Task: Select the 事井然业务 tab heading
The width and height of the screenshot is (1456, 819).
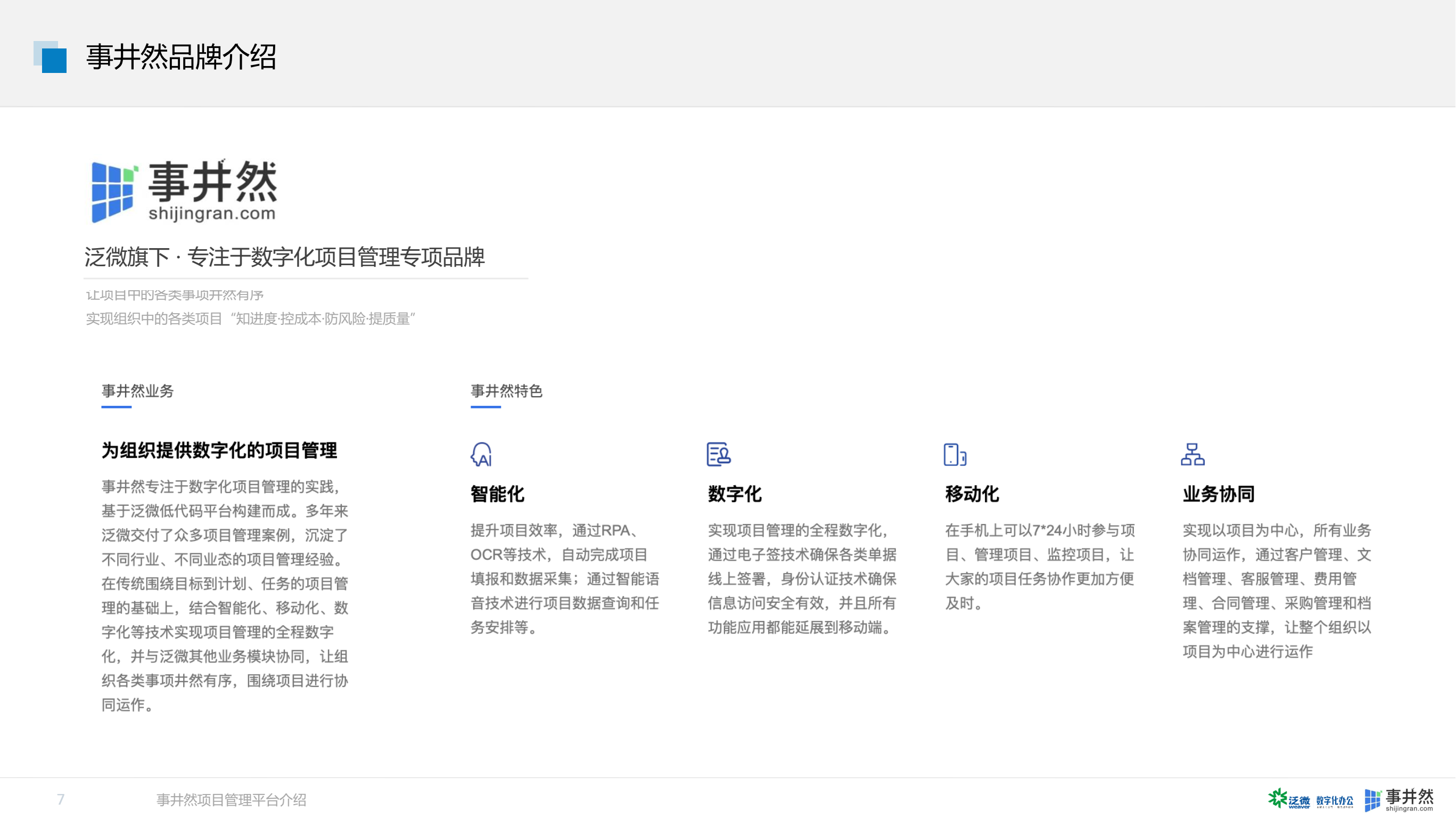Action: click(x=137, y=391)
